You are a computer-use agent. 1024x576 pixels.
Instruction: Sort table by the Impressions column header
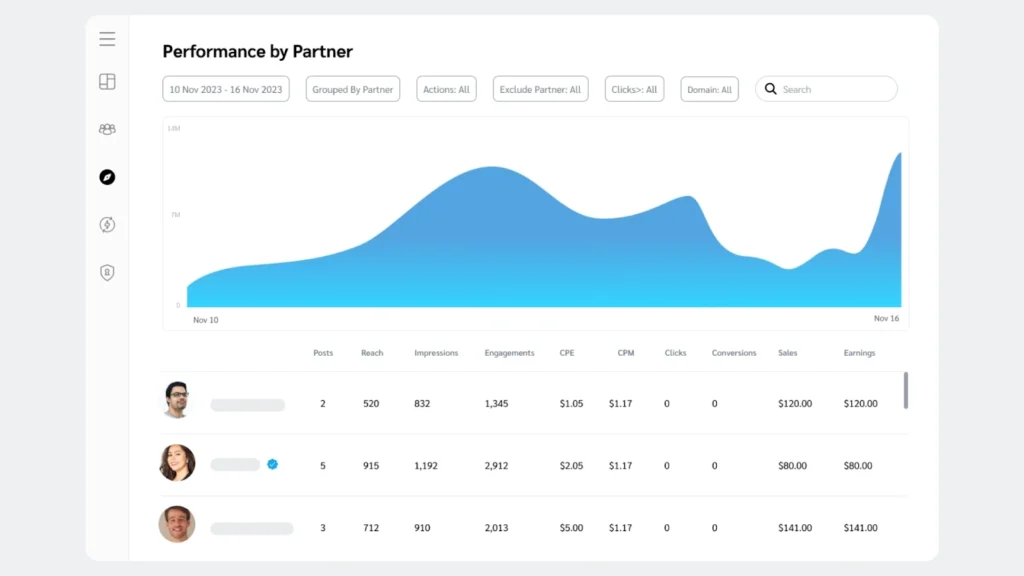click(435, 352)
